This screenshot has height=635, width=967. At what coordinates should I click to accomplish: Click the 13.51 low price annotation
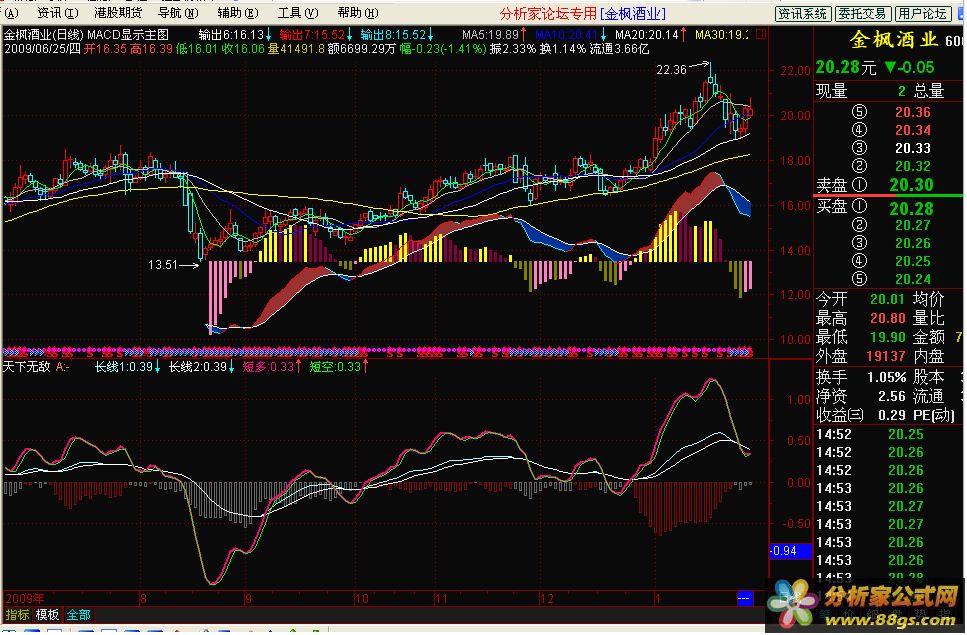(163, 264)
